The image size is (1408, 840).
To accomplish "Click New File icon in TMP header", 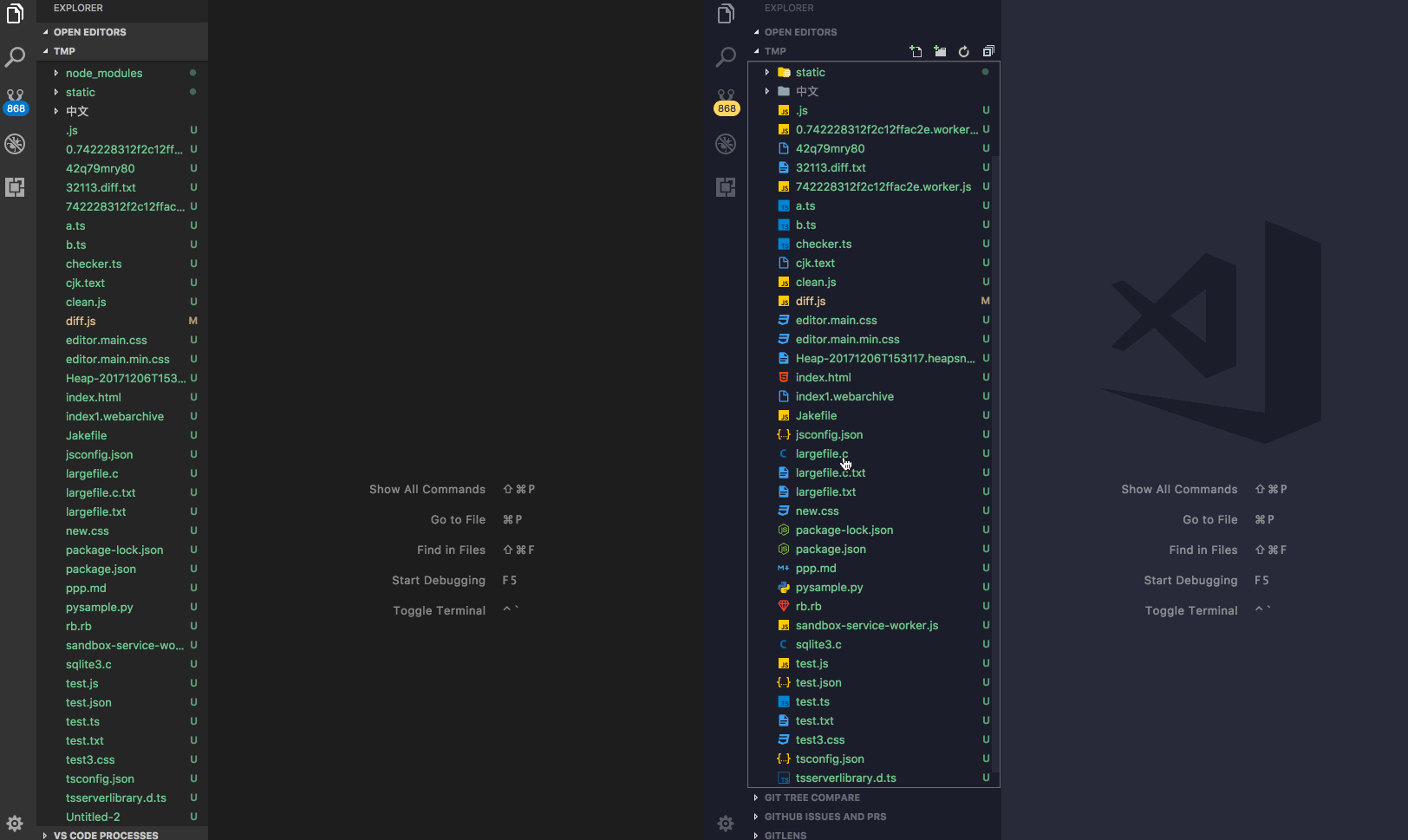I will [916, 51].
